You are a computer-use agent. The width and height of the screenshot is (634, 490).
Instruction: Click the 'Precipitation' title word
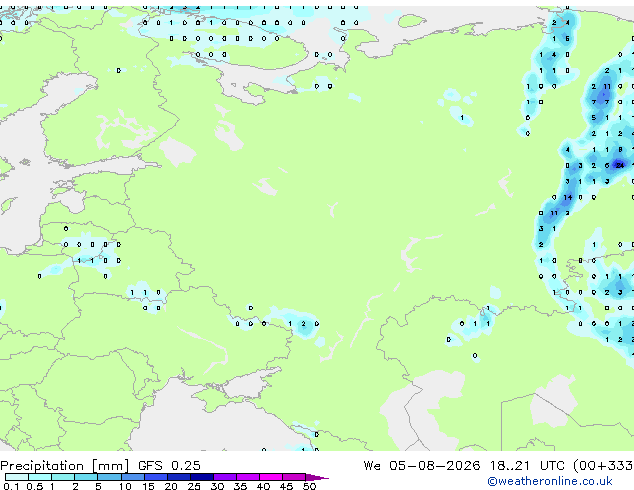[x=42, y=466]
